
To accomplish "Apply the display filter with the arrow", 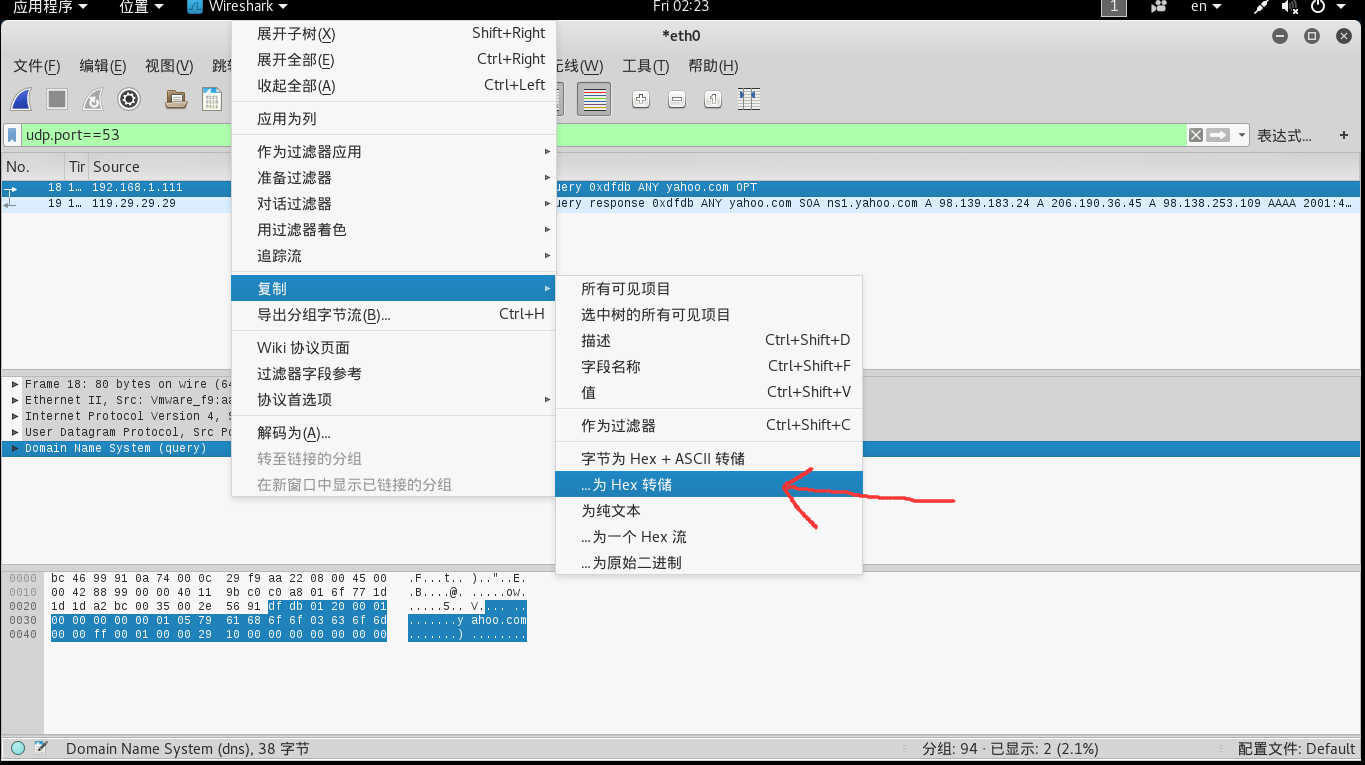I will tap(1218, 135).
